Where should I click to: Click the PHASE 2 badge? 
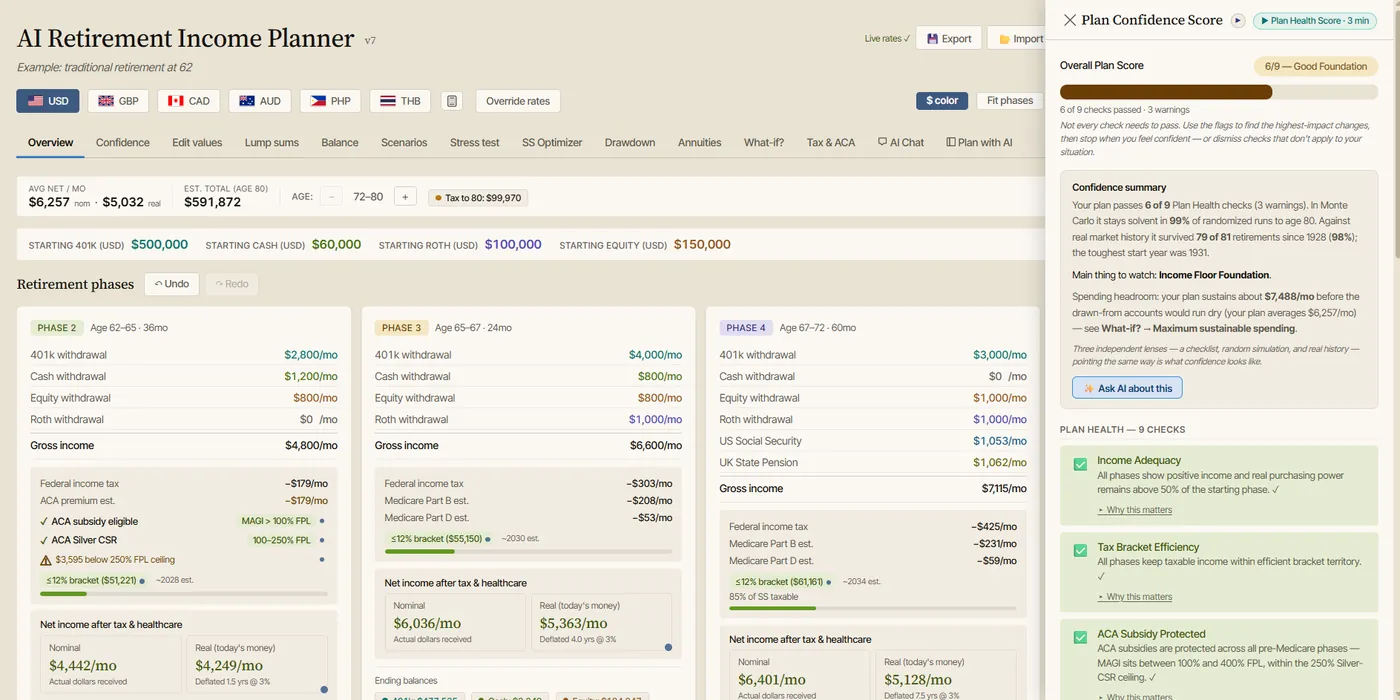57,328
